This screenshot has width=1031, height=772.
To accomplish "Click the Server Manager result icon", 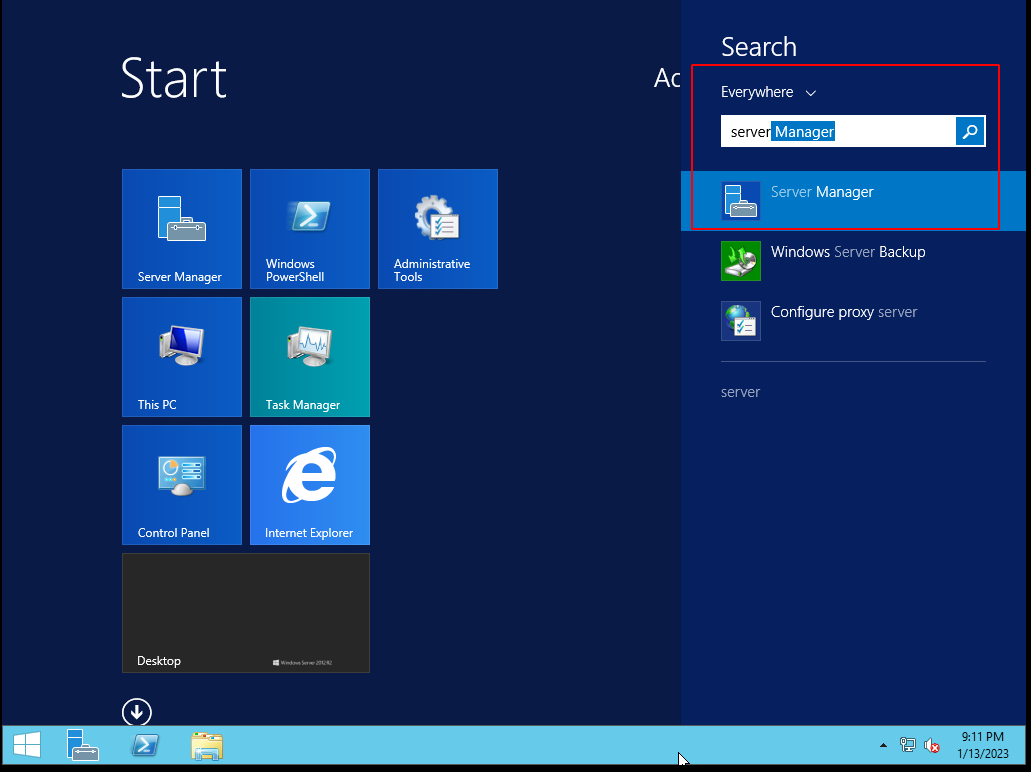I will point(741,201).
